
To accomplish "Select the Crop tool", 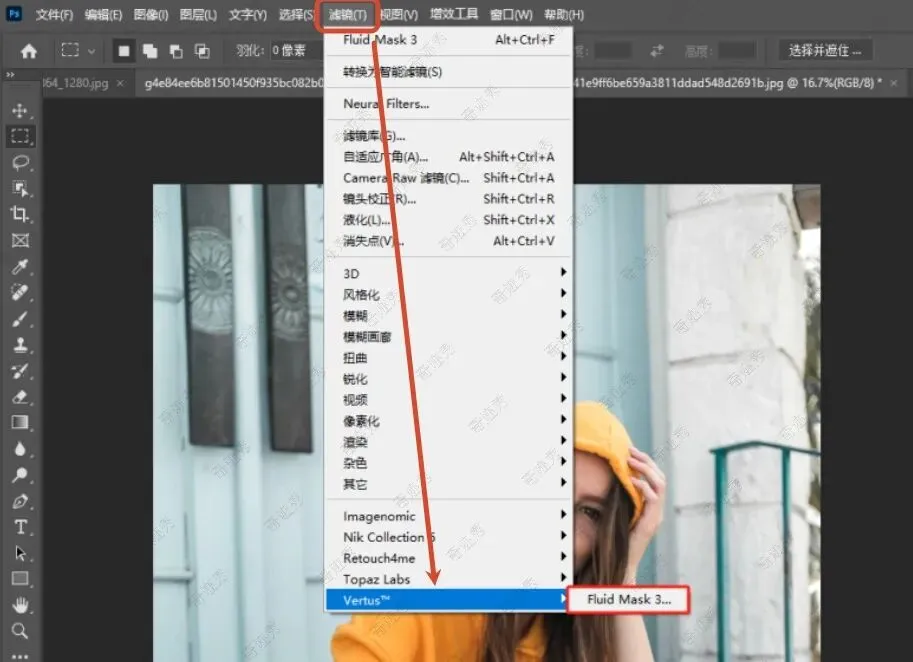I will click(20, 214).
